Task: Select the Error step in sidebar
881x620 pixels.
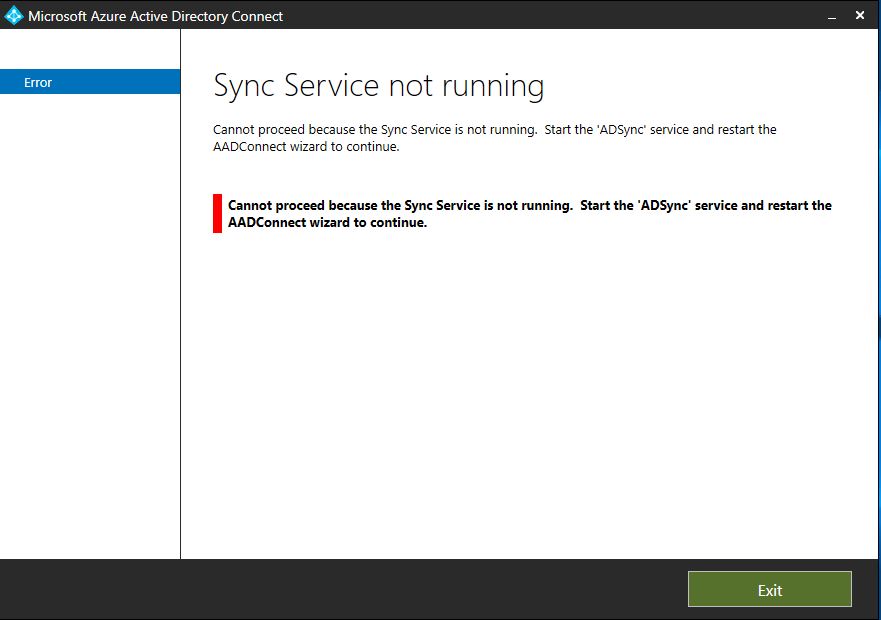Action: click(x=90, y=82)
